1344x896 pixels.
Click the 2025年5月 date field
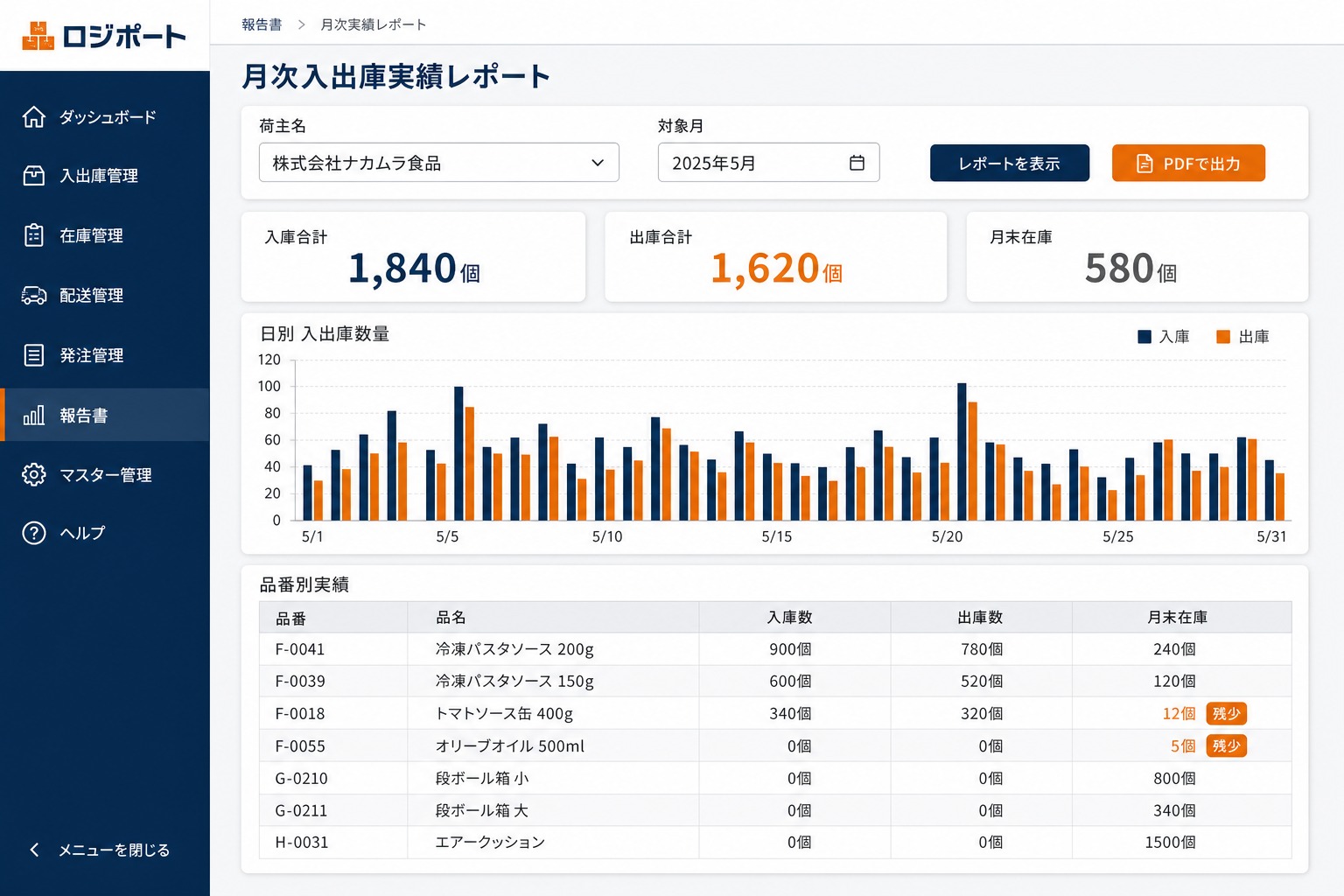[768, 163]
